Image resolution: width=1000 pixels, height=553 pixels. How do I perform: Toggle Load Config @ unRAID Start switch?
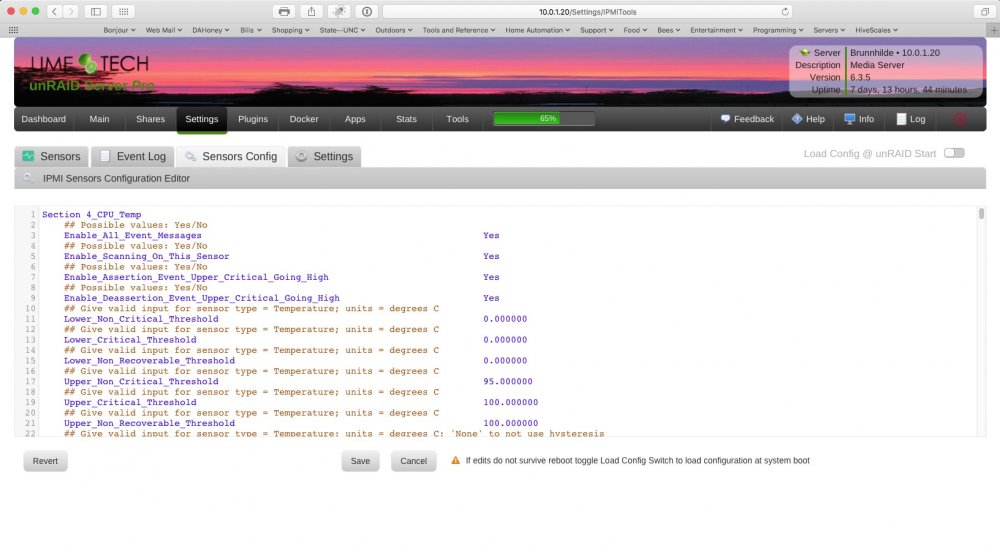(x=954, y=153)
